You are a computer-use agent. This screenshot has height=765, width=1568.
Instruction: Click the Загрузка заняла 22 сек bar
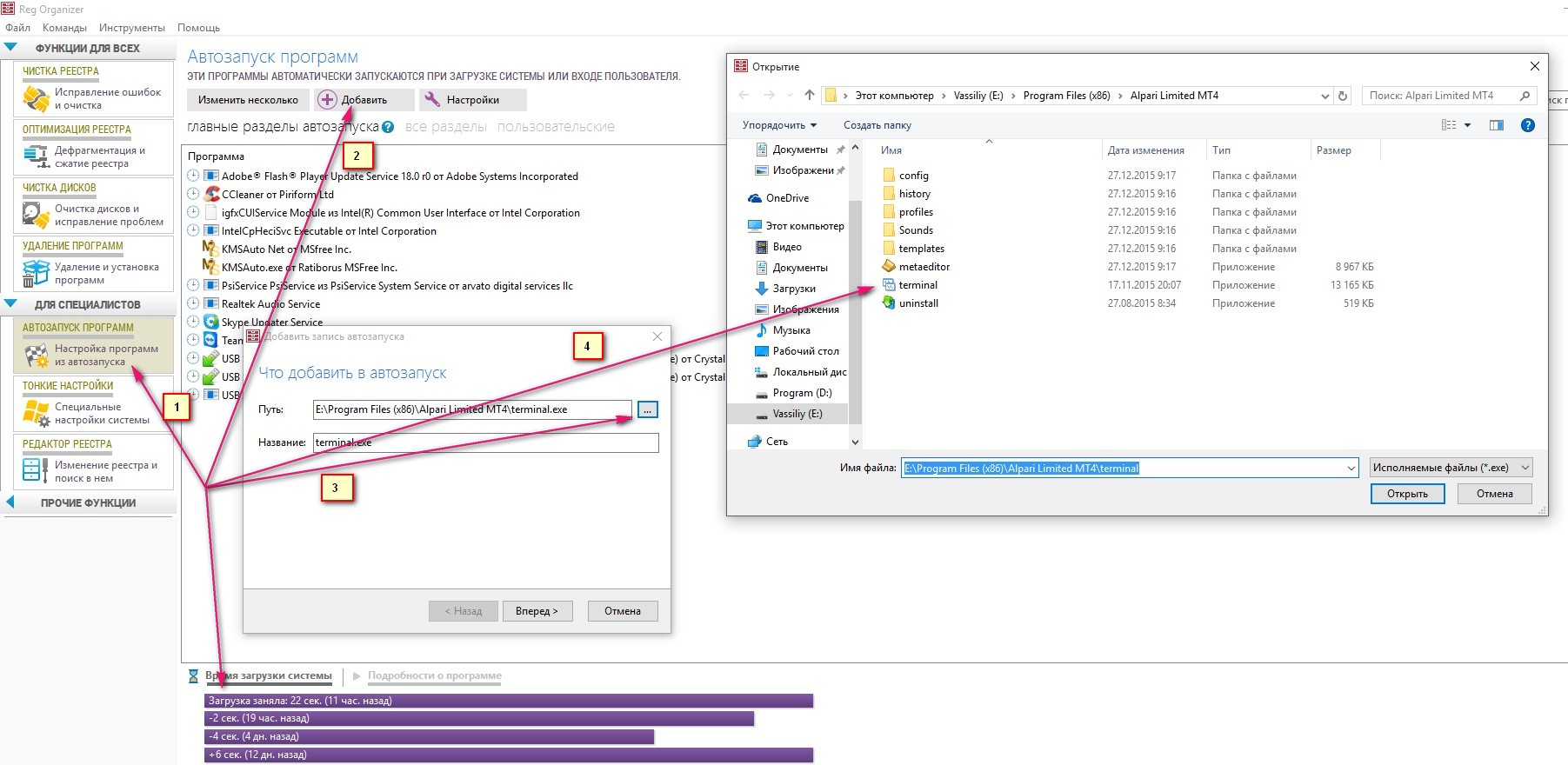[x=509, y=701]
